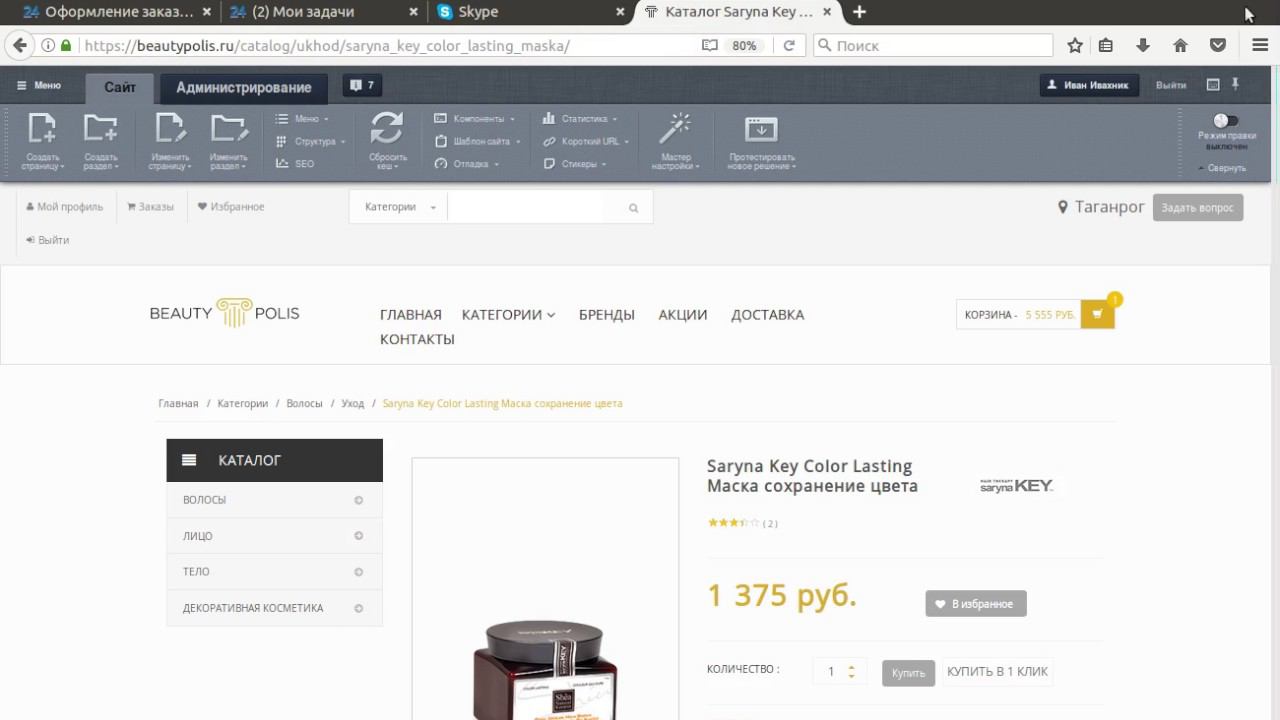Open the БРЕНДЫ nav item

(607, 315)
